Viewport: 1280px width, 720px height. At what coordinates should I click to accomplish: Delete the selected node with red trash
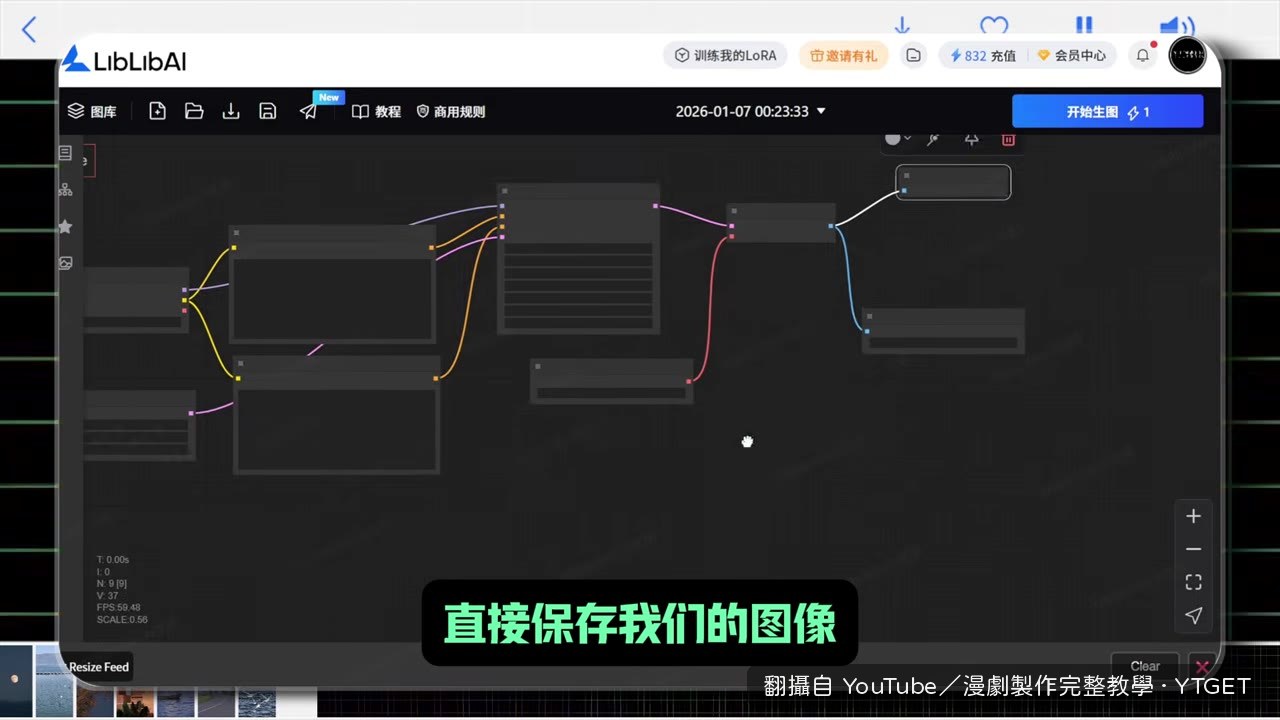(x=1008, y=139)
